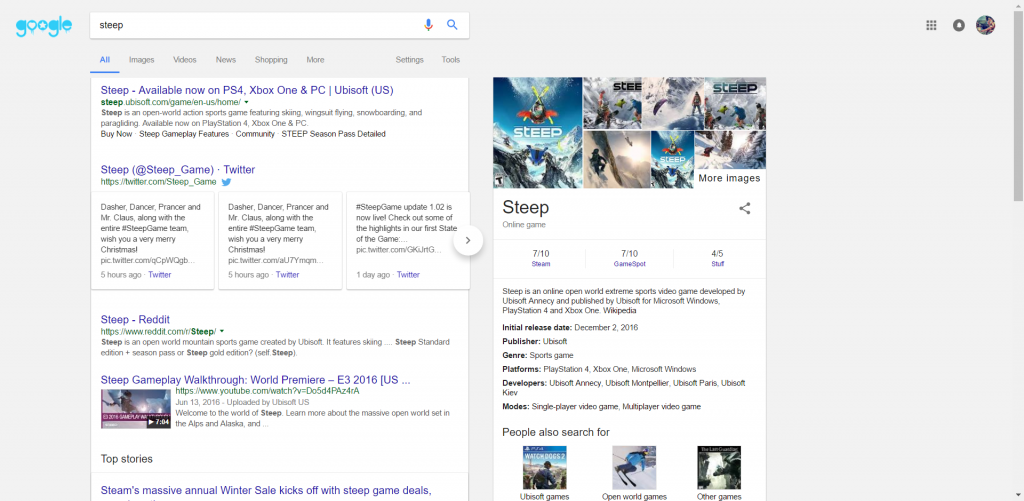Switch to the News tab
Viewport: 1024px width, 501px height.
[x=226, y=59]
